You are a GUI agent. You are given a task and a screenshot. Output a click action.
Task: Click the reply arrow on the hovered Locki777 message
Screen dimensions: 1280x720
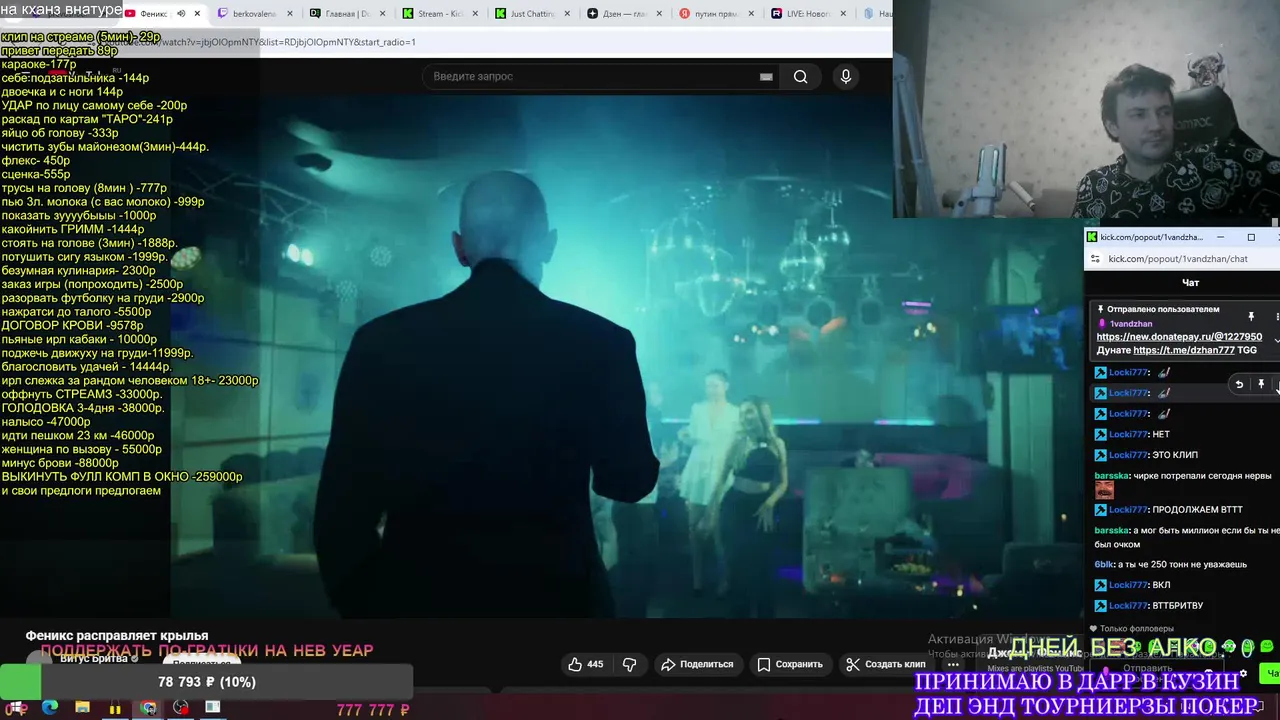[x=1239, y=384]
